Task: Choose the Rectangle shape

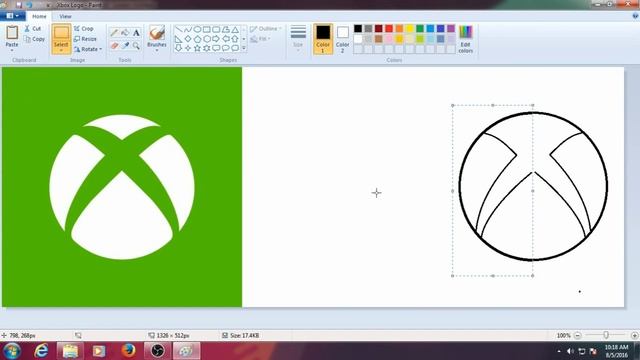Action: click(207, 29)
